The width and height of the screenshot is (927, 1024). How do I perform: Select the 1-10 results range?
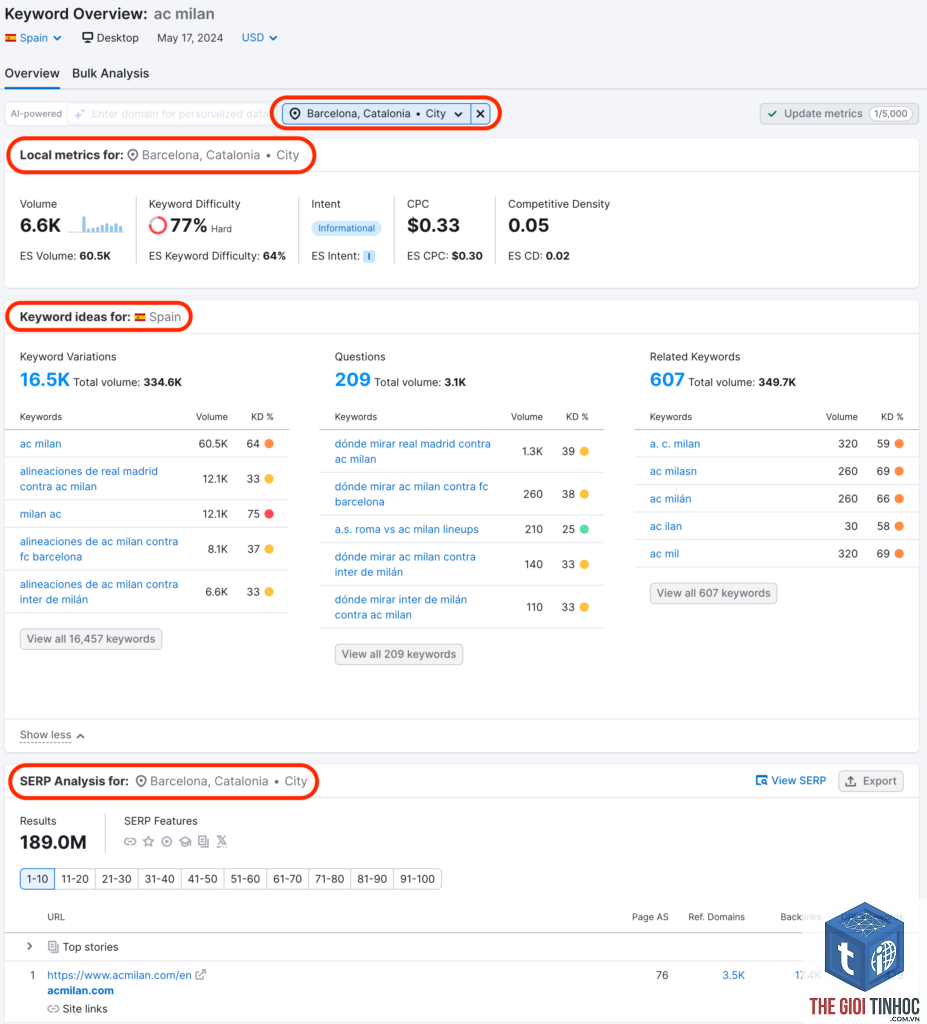tap(37, 879)
